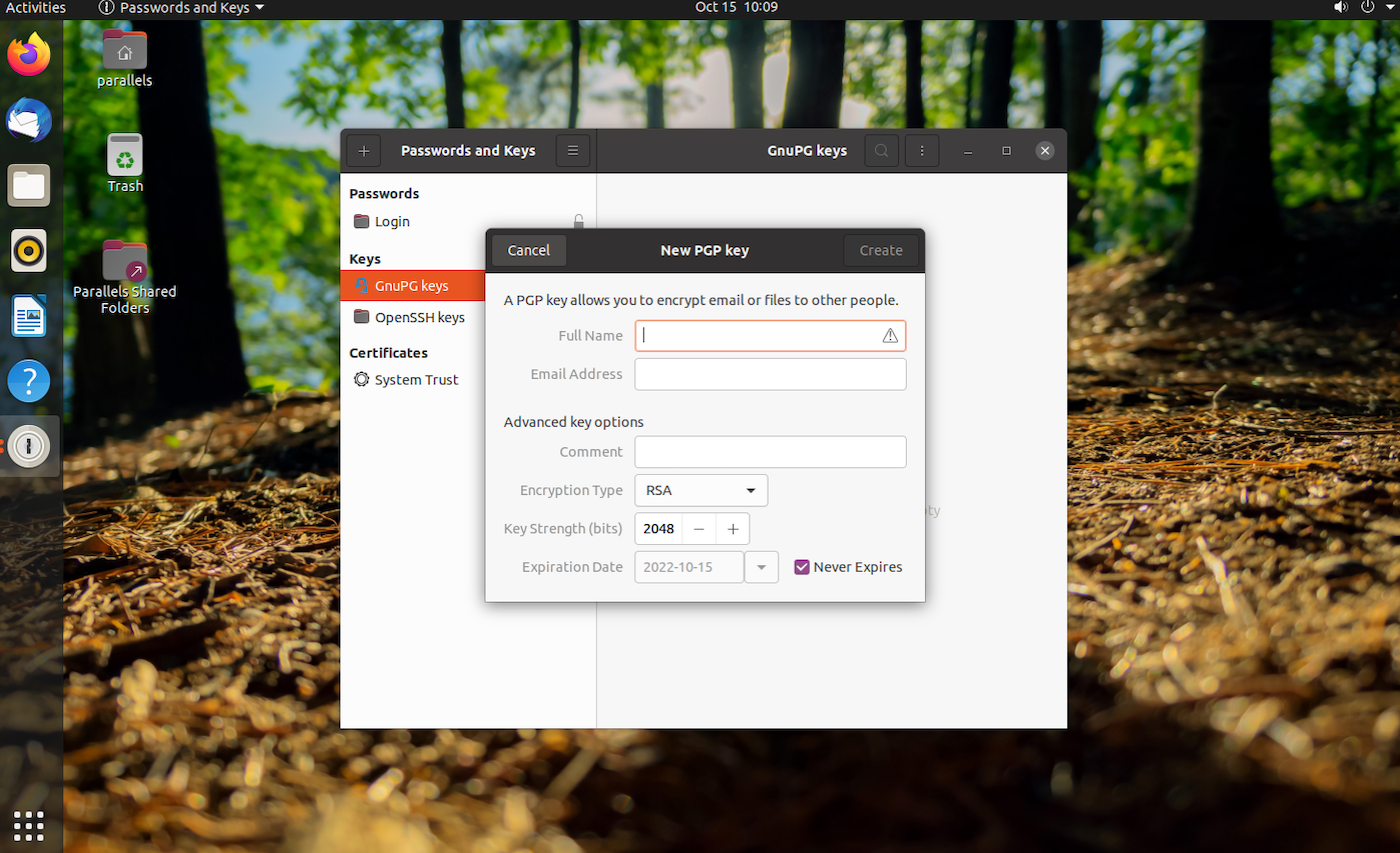The image size is (1400, 853).
Task: Click the Create button
Action: pos(880,250)
